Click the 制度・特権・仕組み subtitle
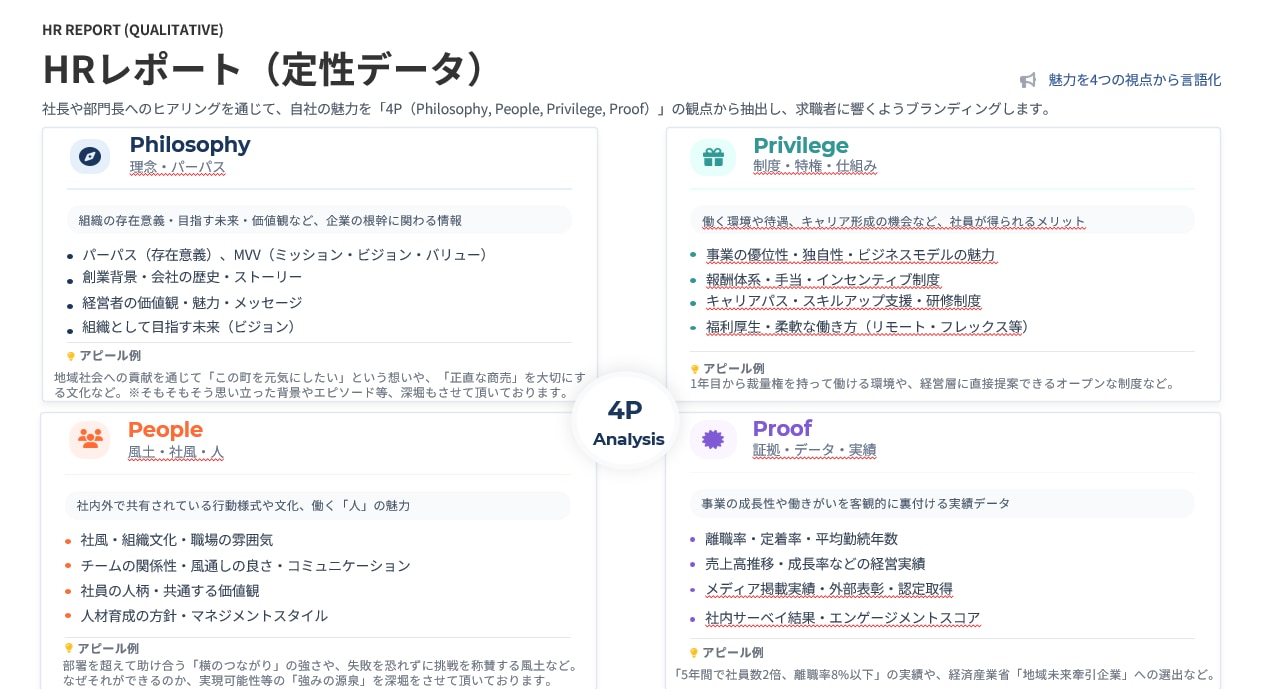 pyautogui.click(x=814, y=166)
